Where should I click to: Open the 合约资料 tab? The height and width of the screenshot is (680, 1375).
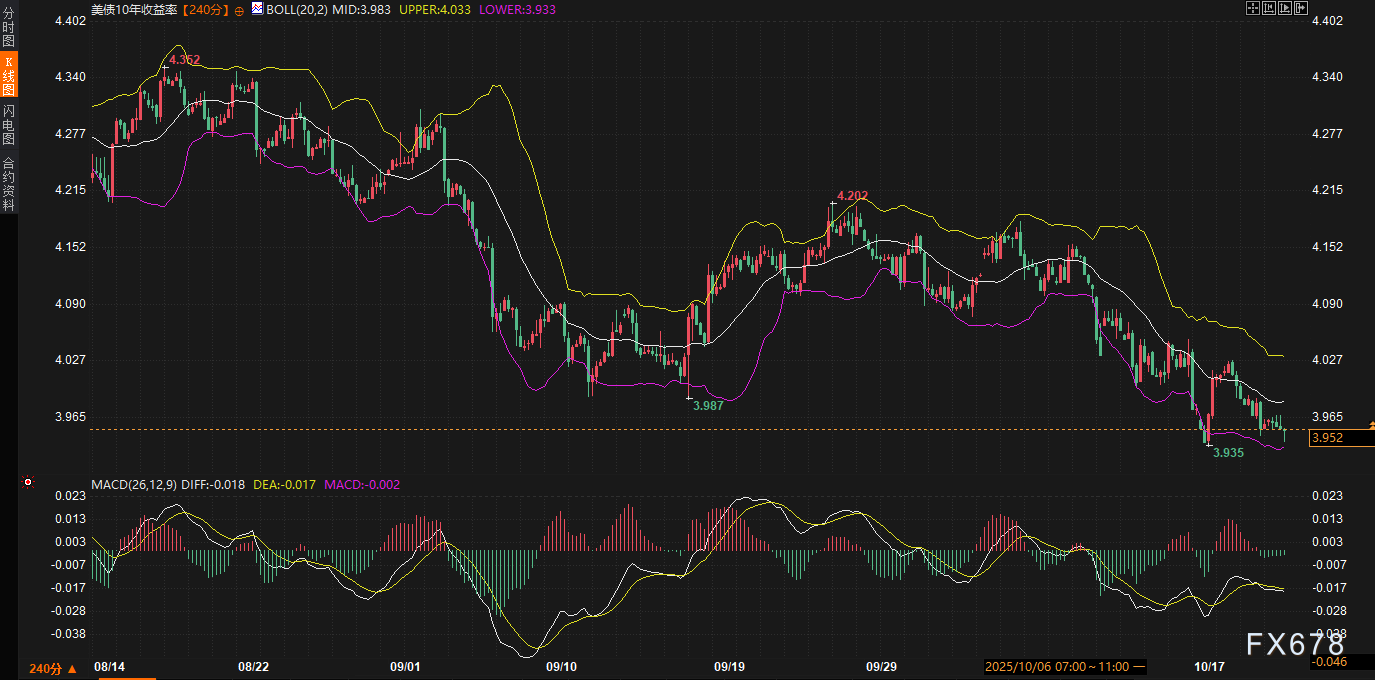point(8,183)
